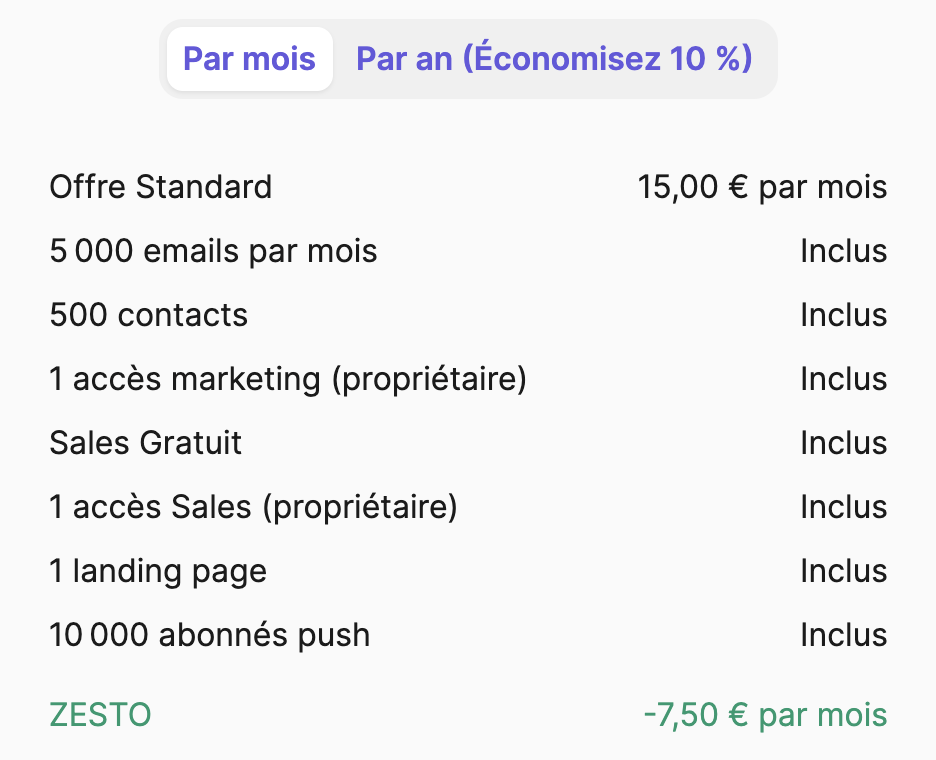Click the "1 landing page" line item
The height and width of the screenshot is (760, 936).
click(158, 571)
